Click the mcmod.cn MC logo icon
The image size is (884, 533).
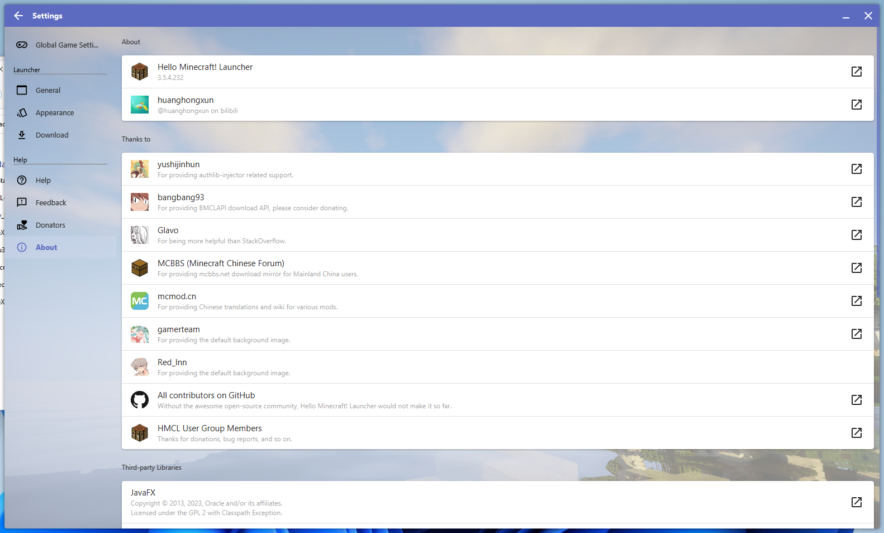(x=140, y=301)
